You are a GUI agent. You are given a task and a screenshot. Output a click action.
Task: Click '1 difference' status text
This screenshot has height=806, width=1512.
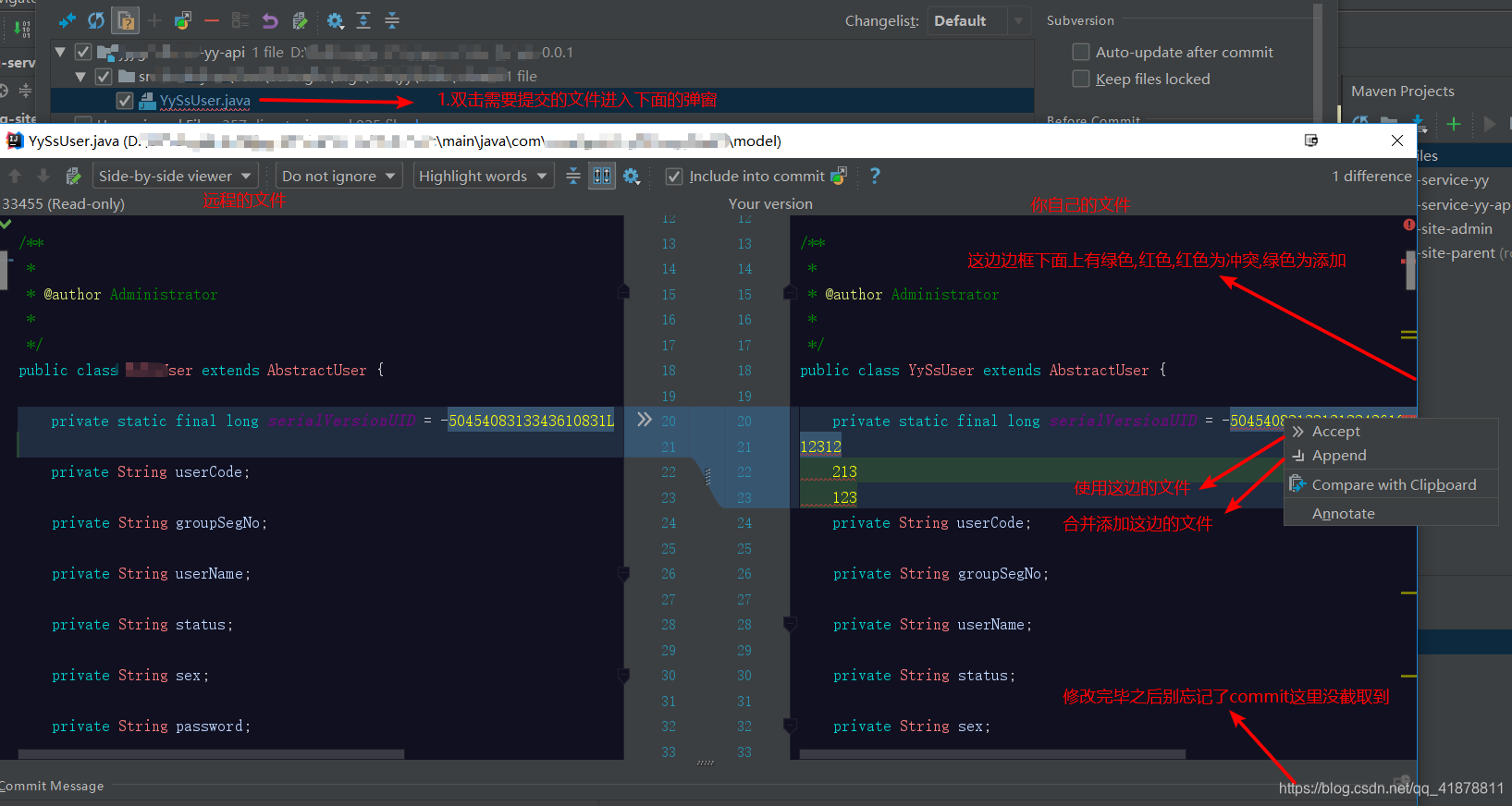[x=1371, y=176]
